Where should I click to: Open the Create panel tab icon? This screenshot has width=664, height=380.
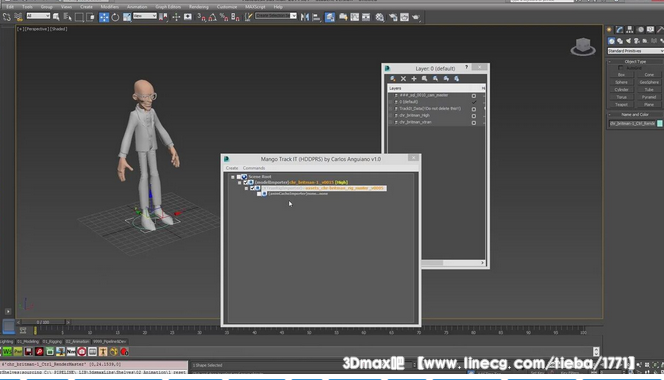[609, 29]
